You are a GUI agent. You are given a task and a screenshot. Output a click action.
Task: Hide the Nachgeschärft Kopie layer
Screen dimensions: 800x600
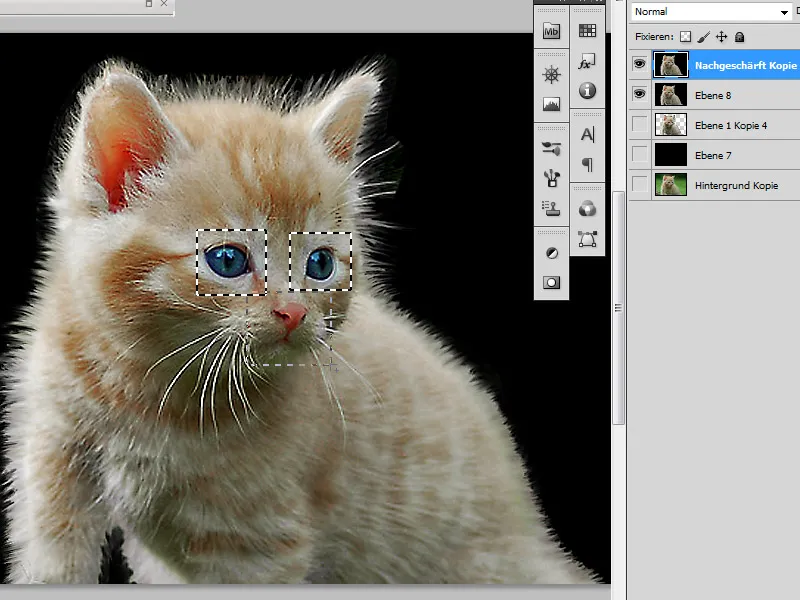pos(640,64)
